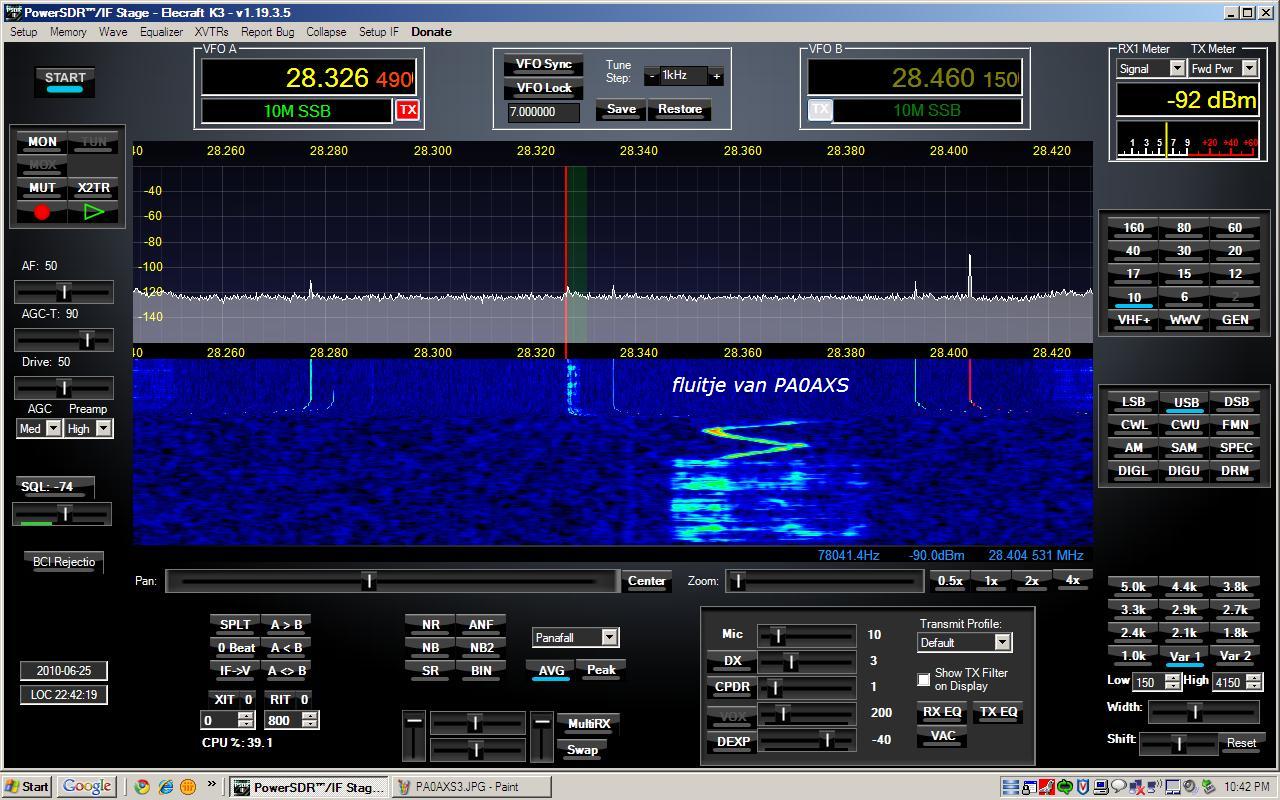Click the TX indicator for VFO B
1280x800 pixels.
pyautogui.click(x=820, y=110)
